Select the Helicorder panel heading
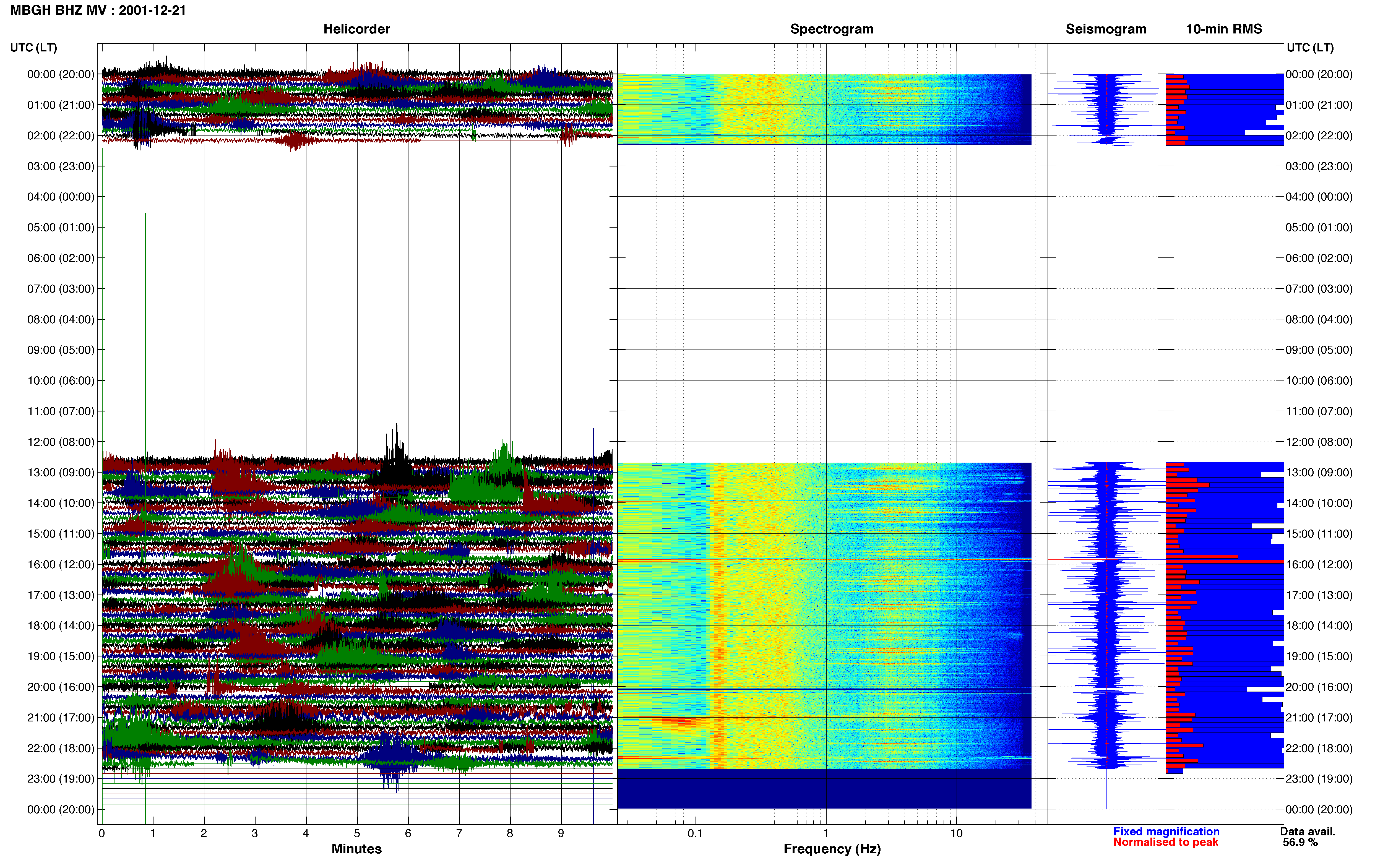 pos(356,29)
